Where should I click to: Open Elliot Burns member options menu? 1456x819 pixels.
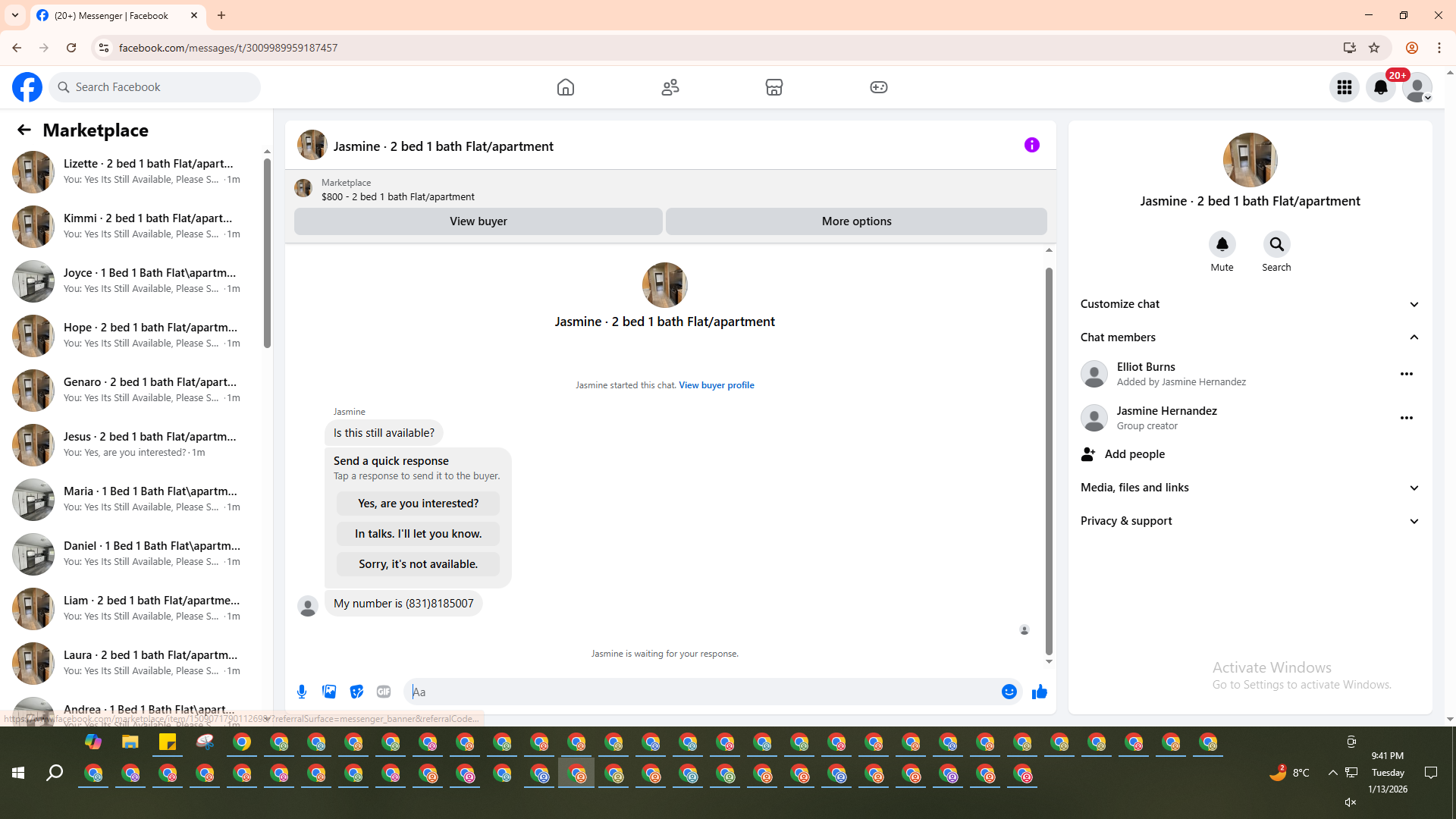(x=1406, y=374)
